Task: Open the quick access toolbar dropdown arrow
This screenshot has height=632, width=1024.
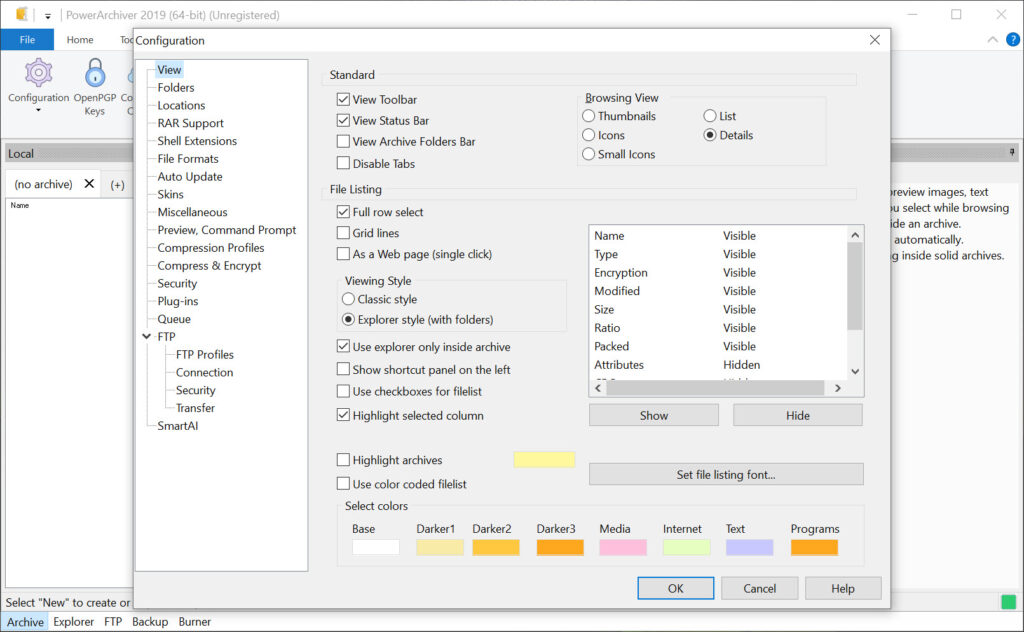Action: click(48, 16)
